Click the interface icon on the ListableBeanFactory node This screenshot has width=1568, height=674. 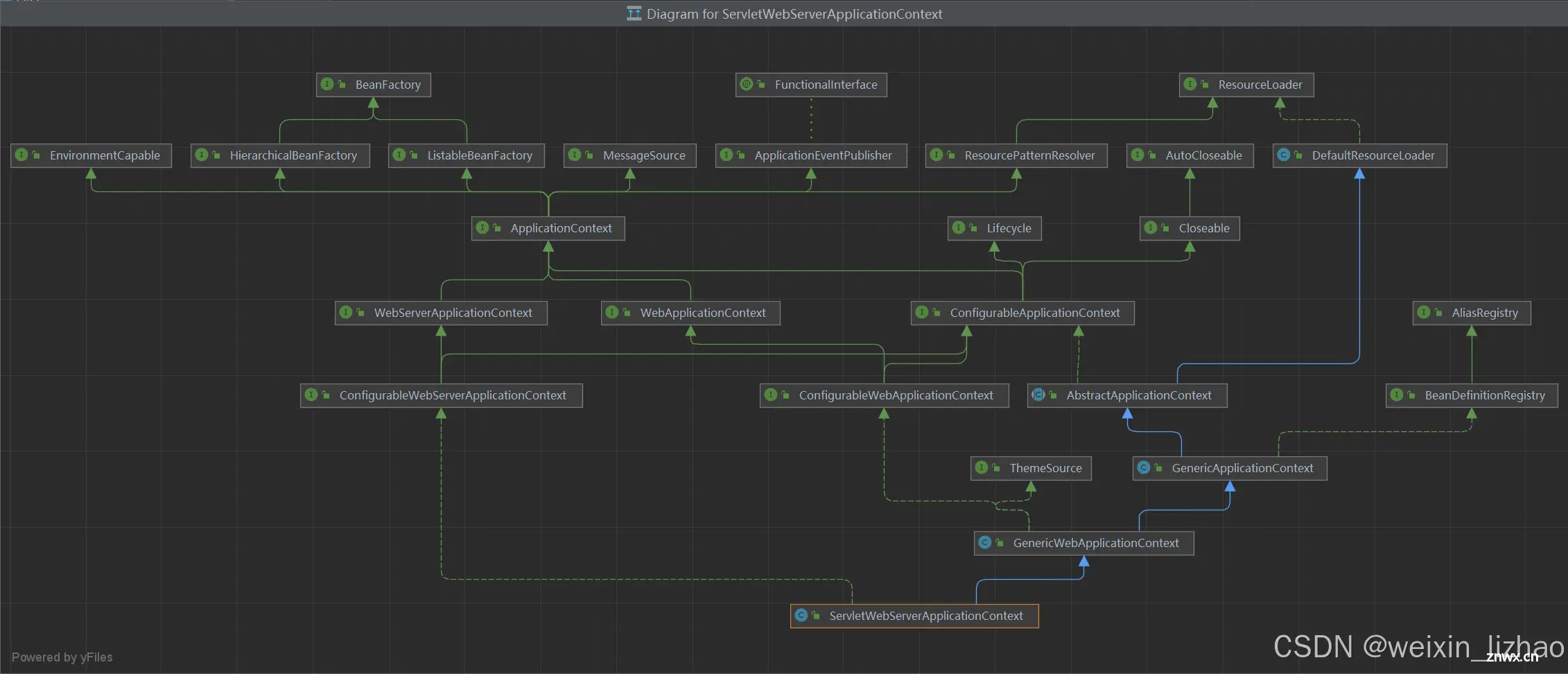(399, 155)
